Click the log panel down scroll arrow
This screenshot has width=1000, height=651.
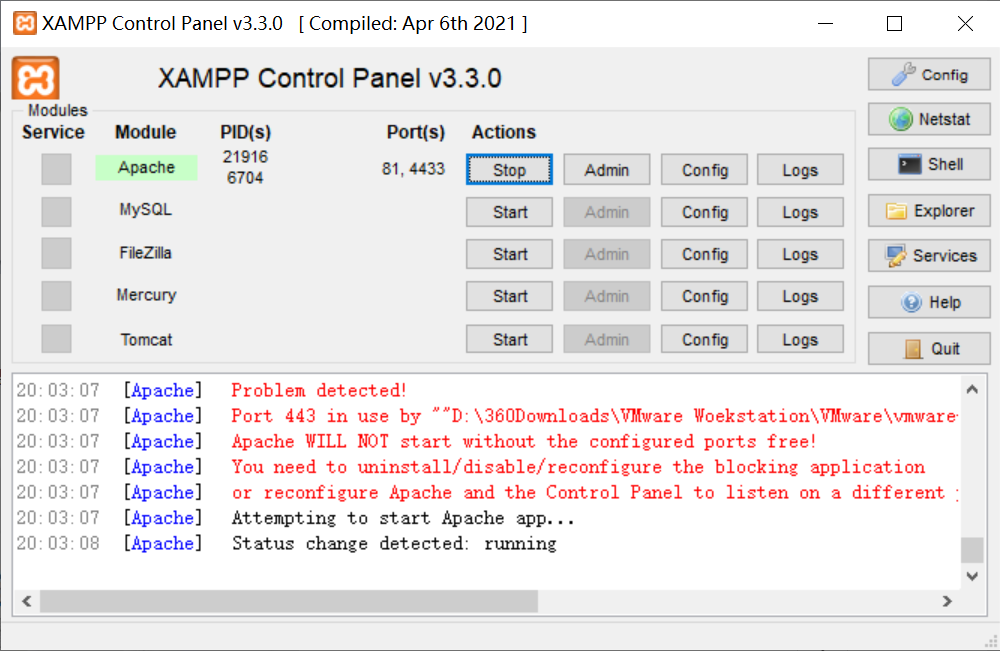coord(971,575)
